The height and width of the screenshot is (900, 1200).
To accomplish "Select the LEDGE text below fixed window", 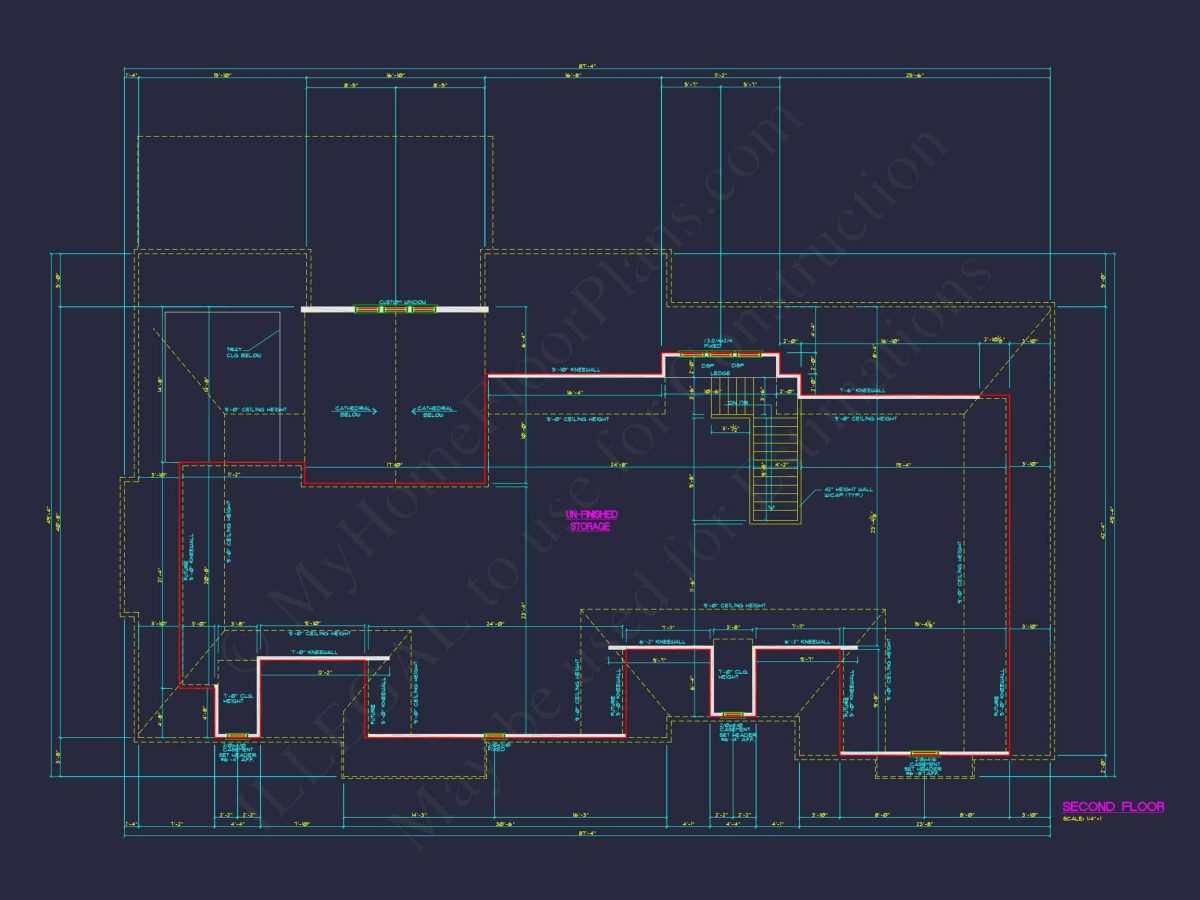I will pyautogui.click(x=720, y=373).
